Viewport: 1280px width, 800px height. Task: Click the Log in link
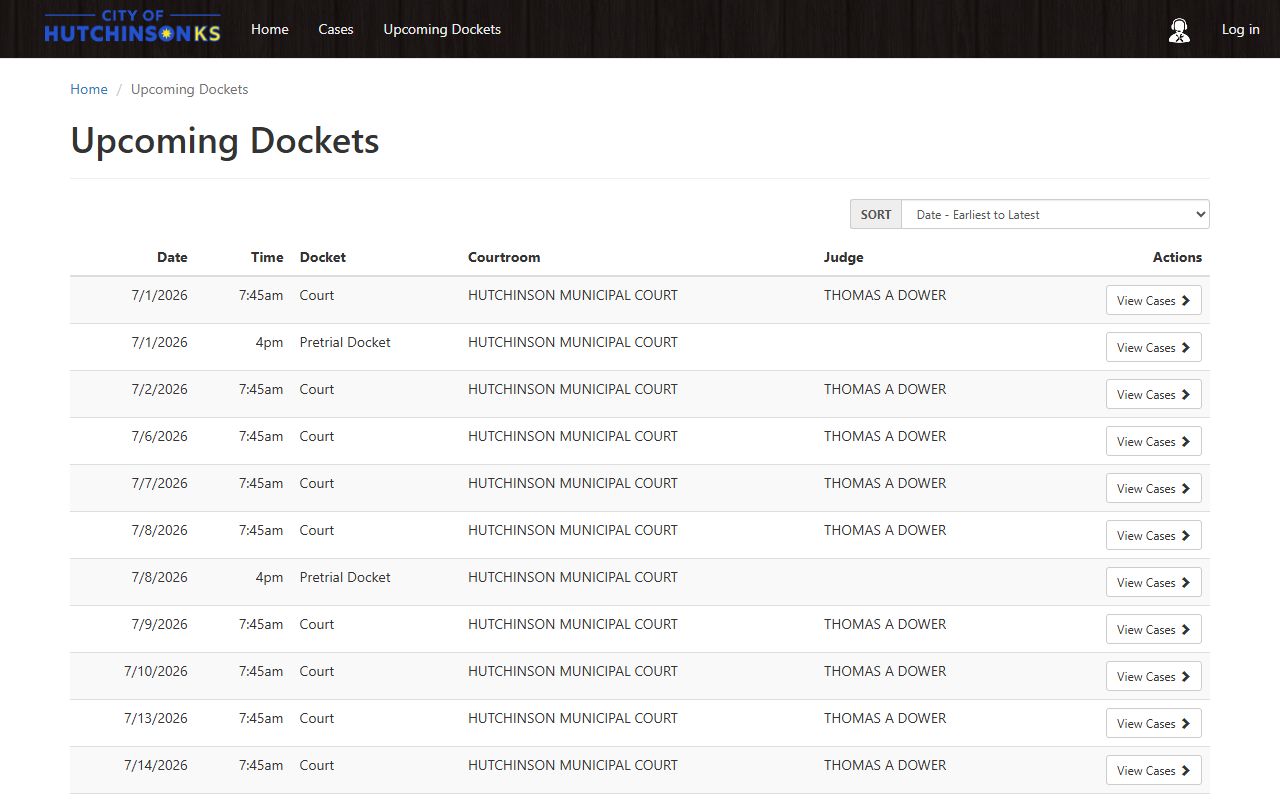click(x=1240, y=29)
